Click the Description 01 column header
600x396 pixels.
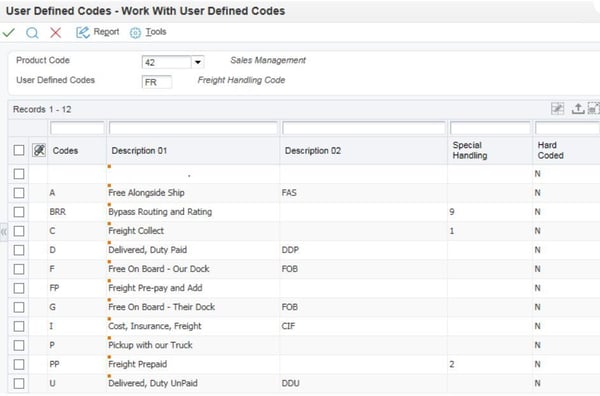click(x=139, y=151)
